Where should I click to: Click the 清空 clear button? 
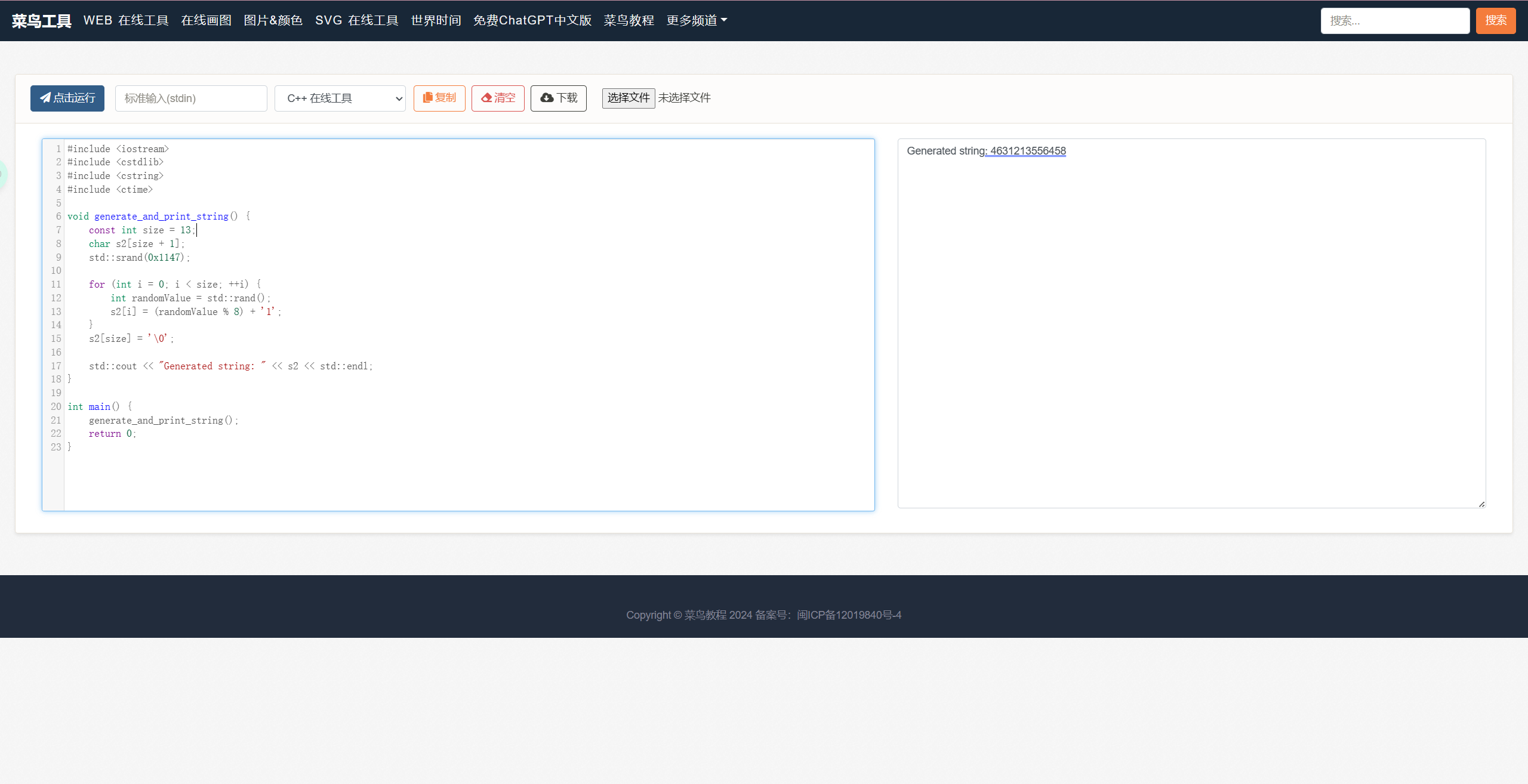click(498, 98)
